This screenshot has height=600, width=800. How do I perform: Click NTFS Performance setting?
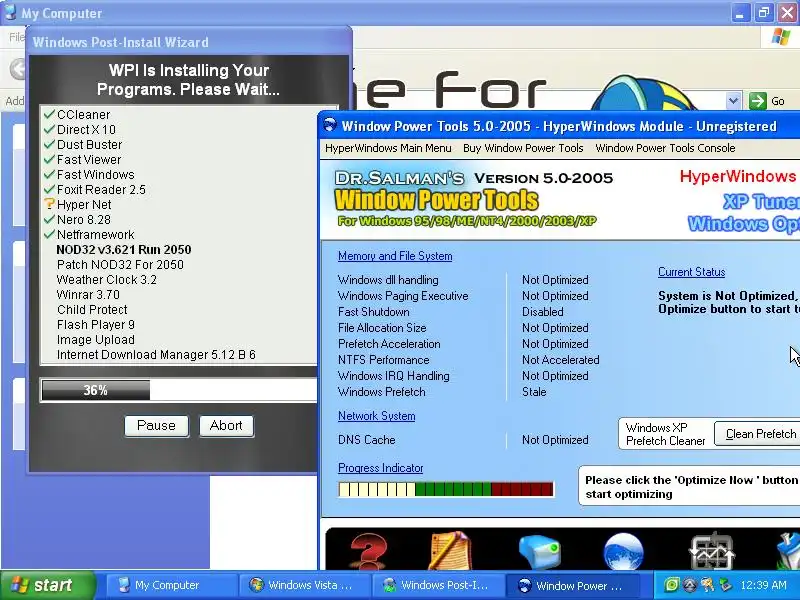click(383, 360)
